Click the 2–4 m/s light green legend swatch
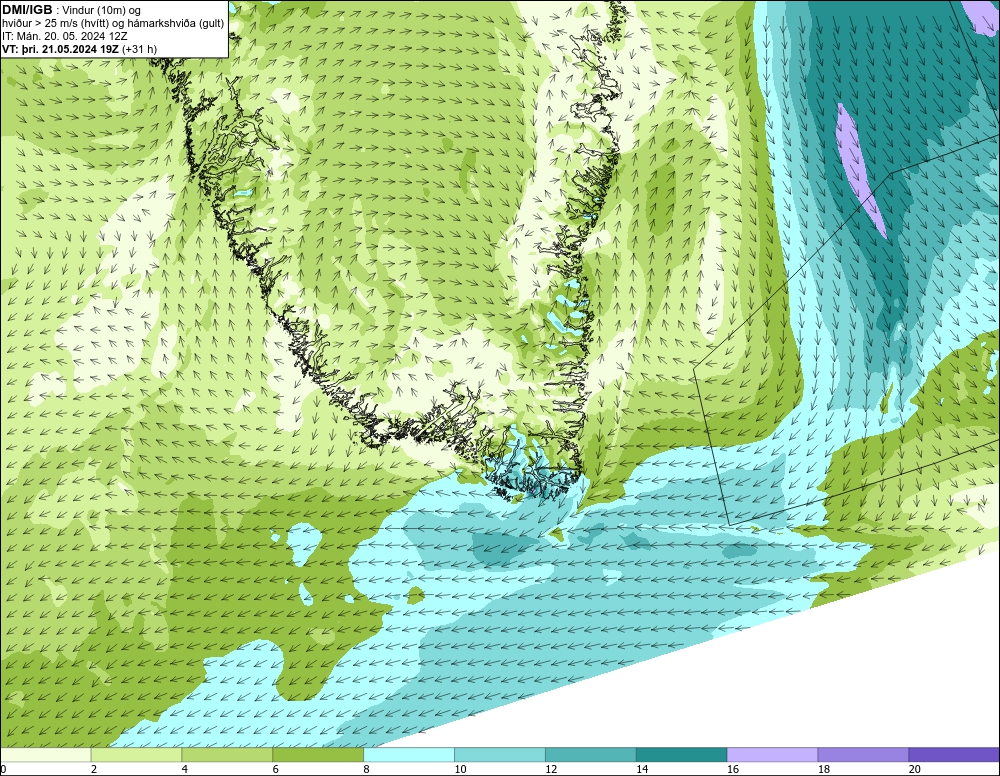Viewport: 1000px width, 776px height. pos(136,755)
